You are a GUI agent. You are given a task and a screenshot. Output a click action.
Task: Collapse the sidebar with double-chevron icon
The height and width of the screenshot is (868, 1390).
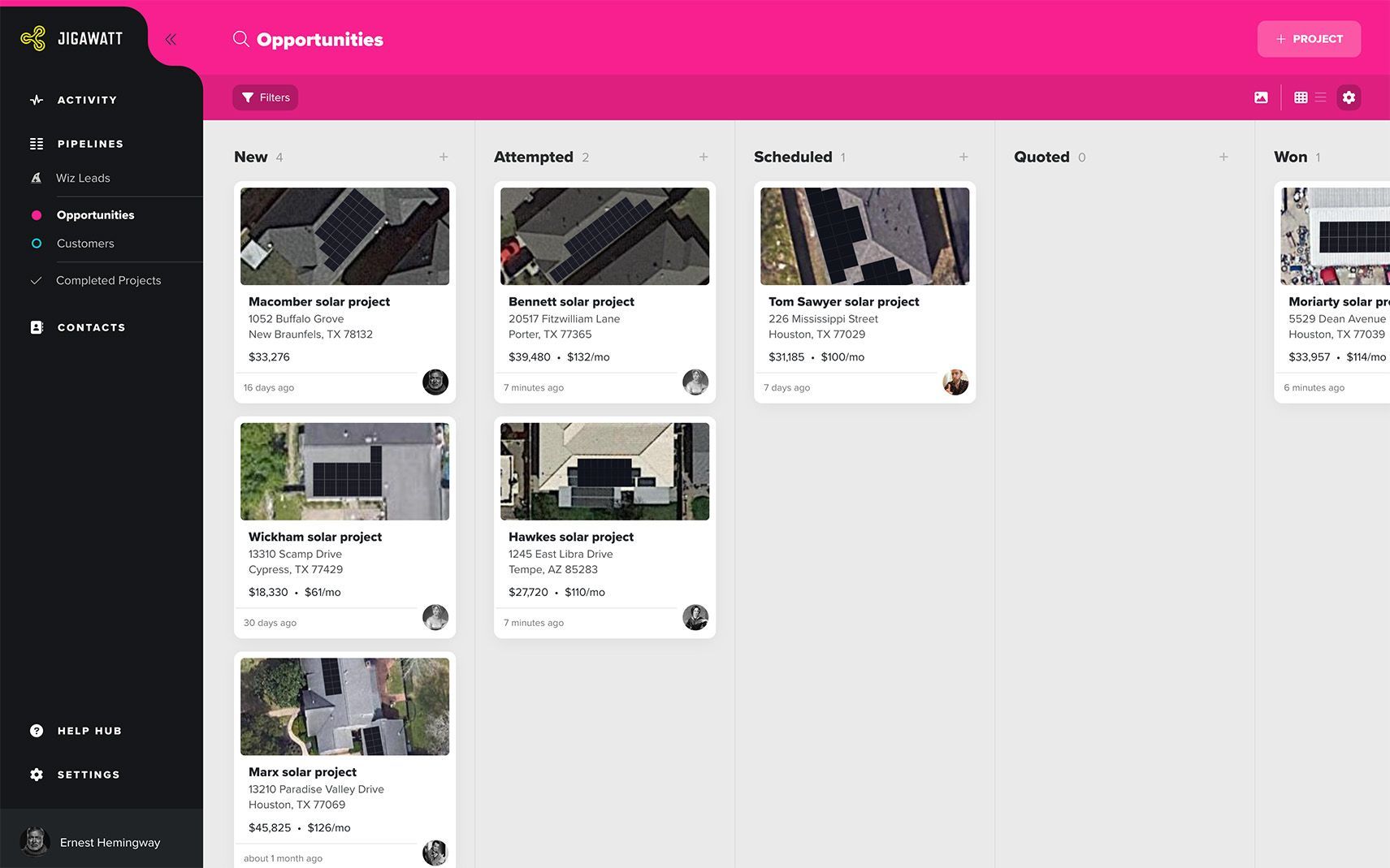click(x=171, y=39)
